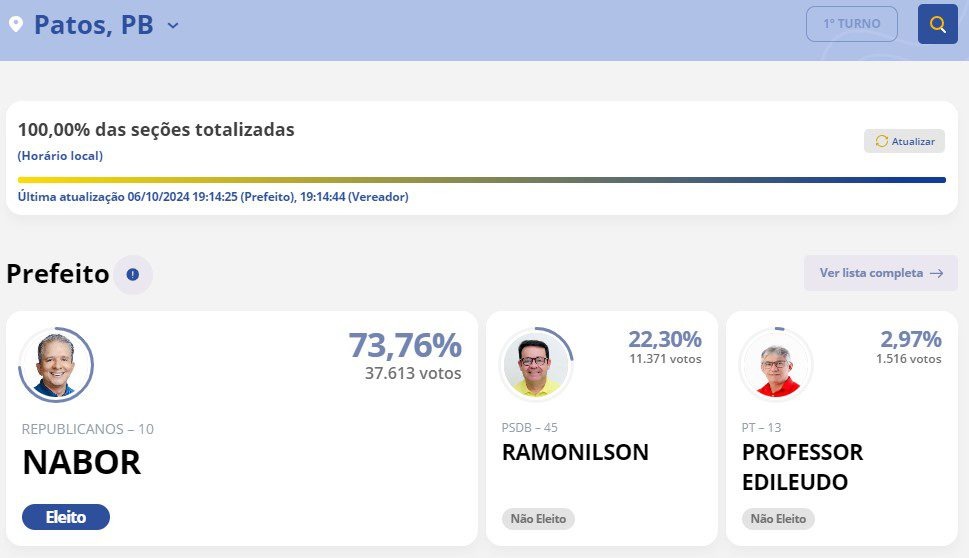The width and height of the screenshot is (969, 558).
Task: Open Professor Edileudo's candidate photo
Action: click(x=776, y=364)
